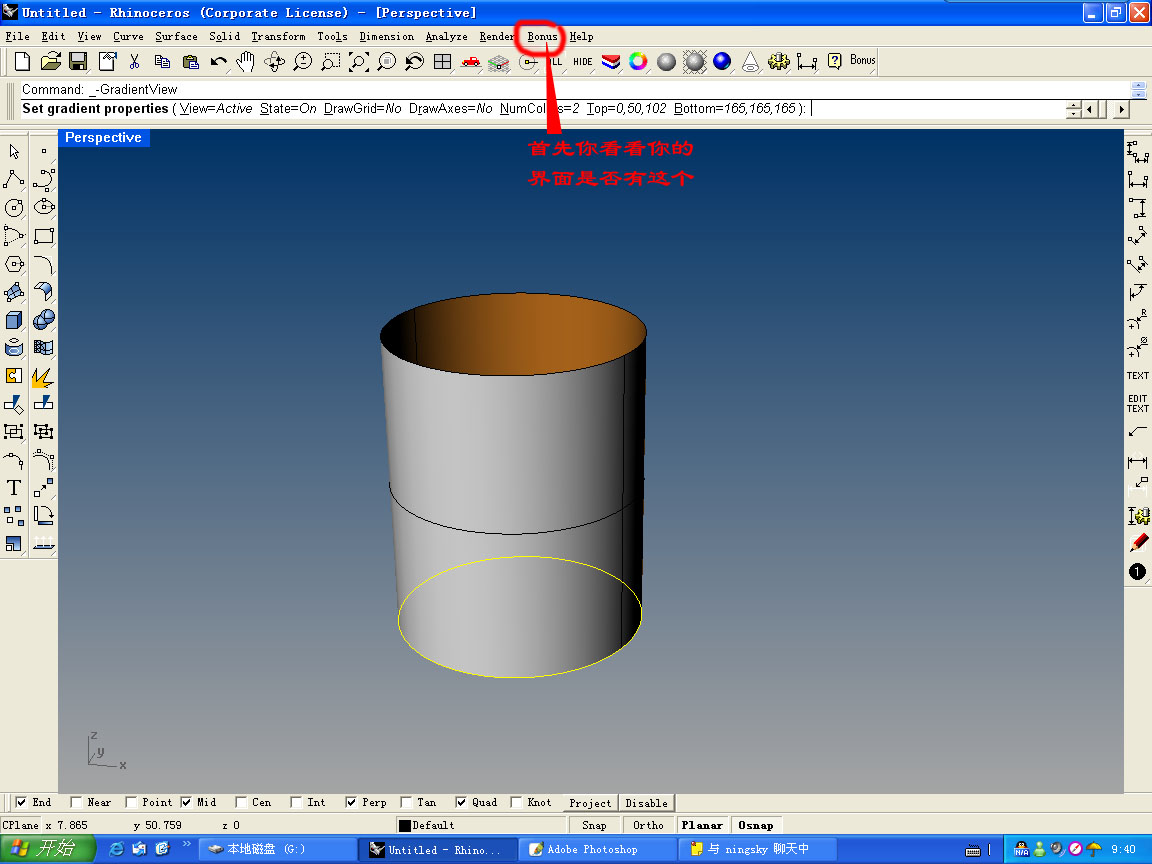
Task: Open the Transform menu
Action: (278, 37)
